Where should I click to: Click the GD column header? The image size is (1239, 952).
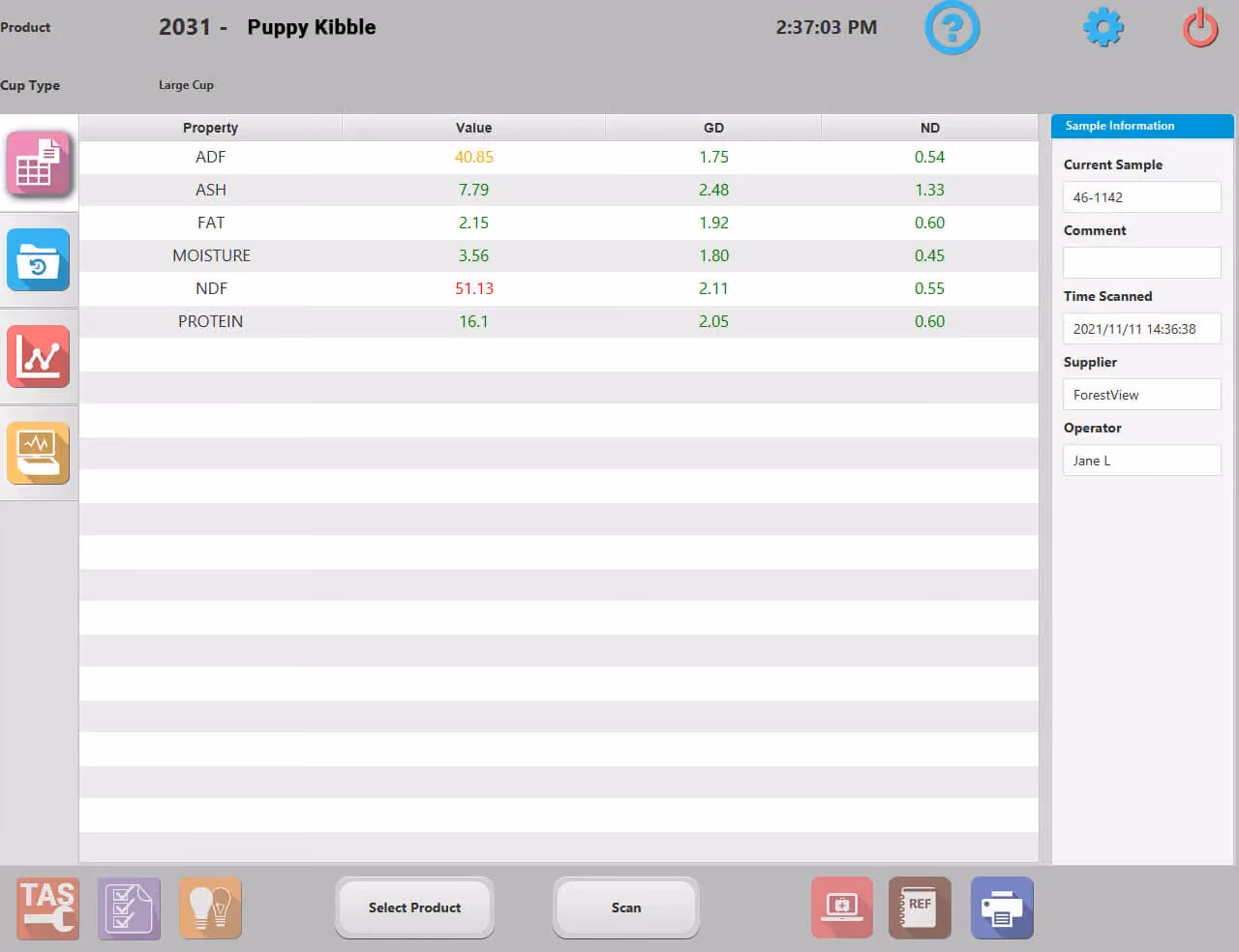(x=713, y=128)
